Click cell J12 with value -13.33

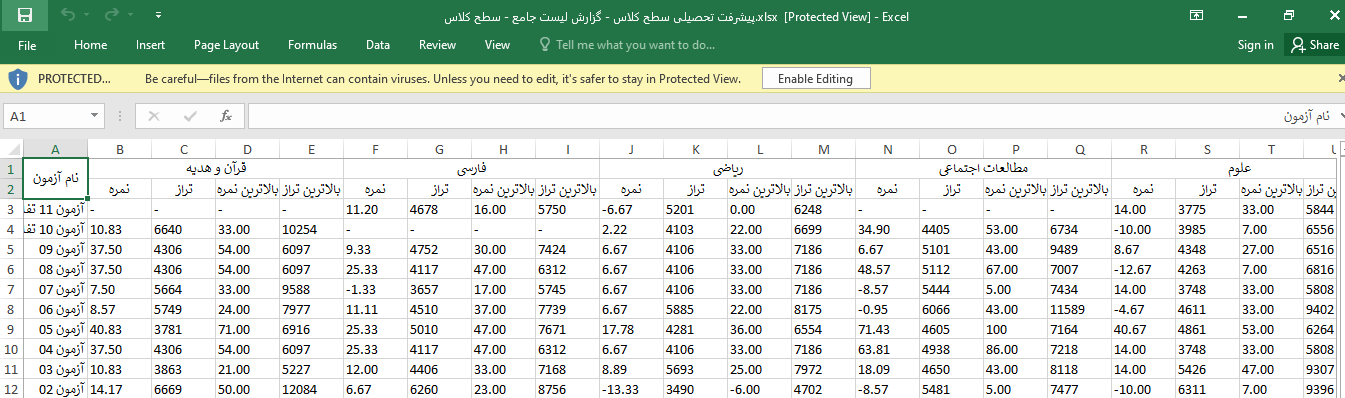[x=631, y=389]
